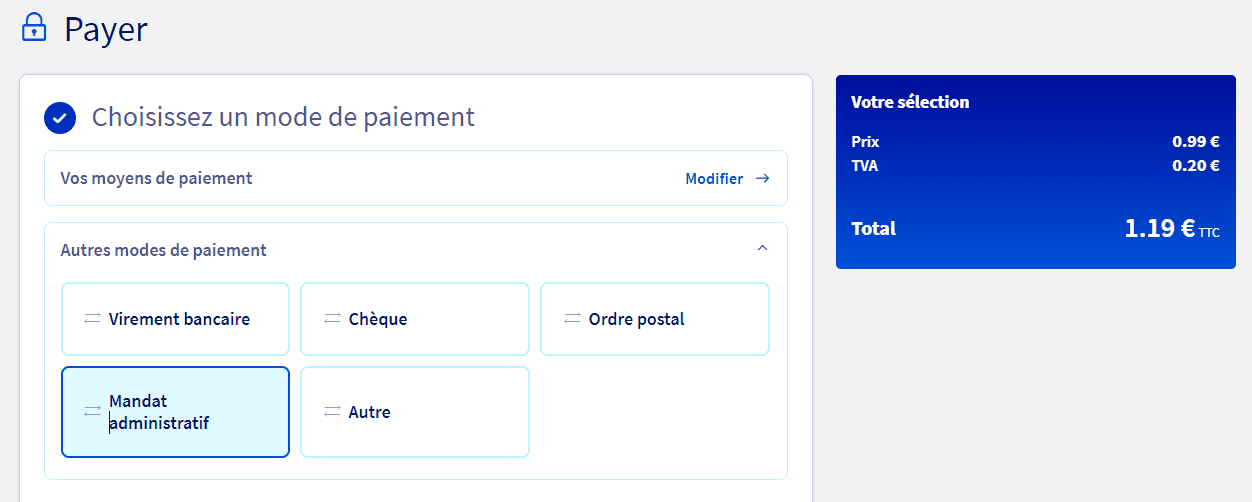Click the transfer arrows icon beside Autre
1252x502 pixels.
pos(332,412)
